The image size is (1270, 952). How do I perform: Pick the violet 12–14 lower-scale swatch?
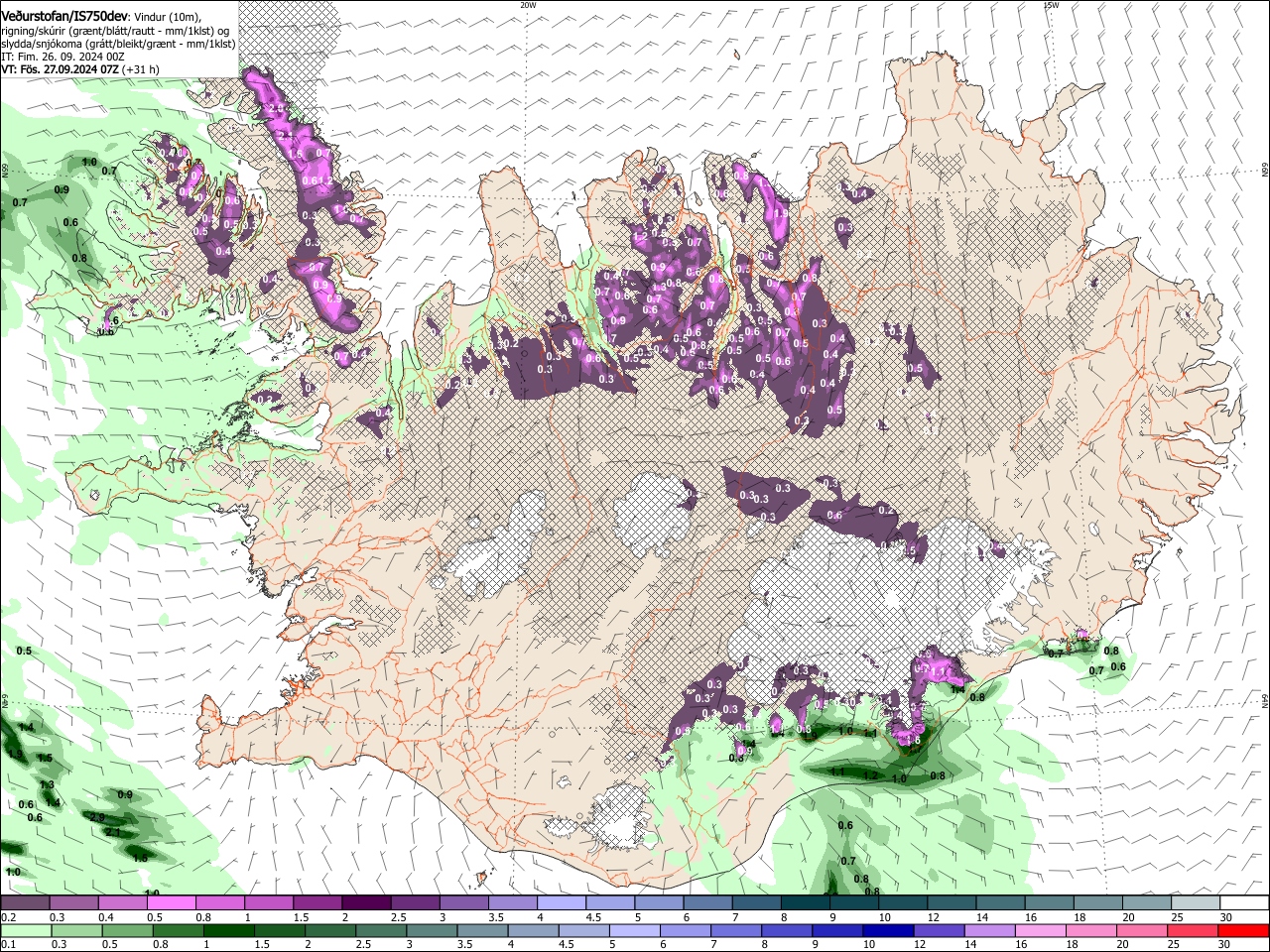tap(940, 931)
